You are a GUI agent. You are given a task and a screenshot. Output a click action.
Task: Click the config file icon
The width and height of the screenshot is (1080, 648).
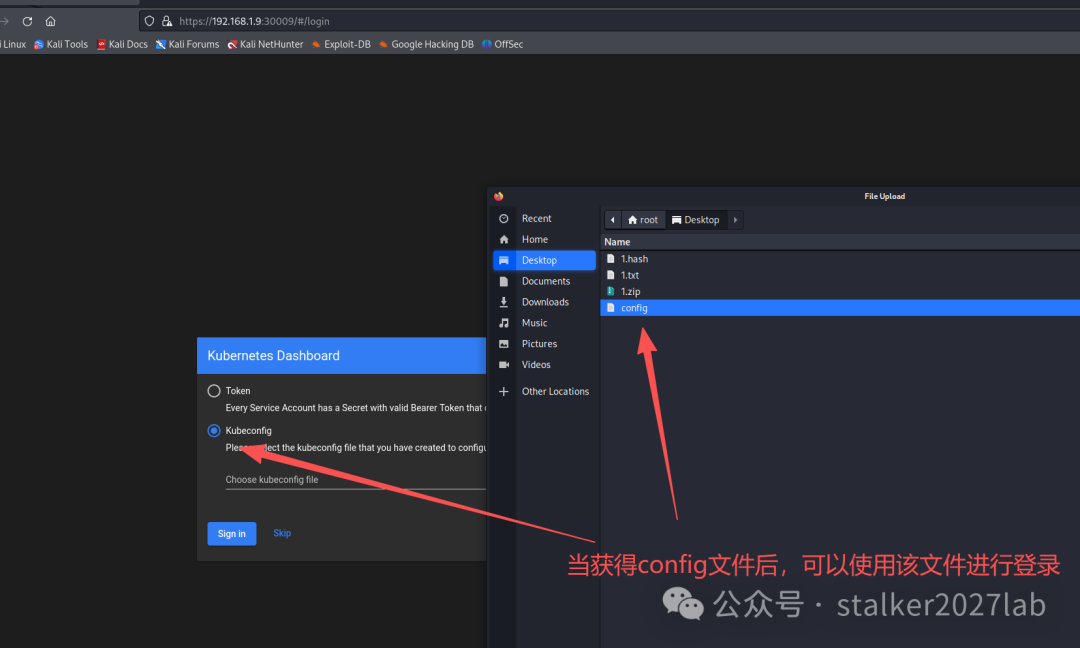610,308
